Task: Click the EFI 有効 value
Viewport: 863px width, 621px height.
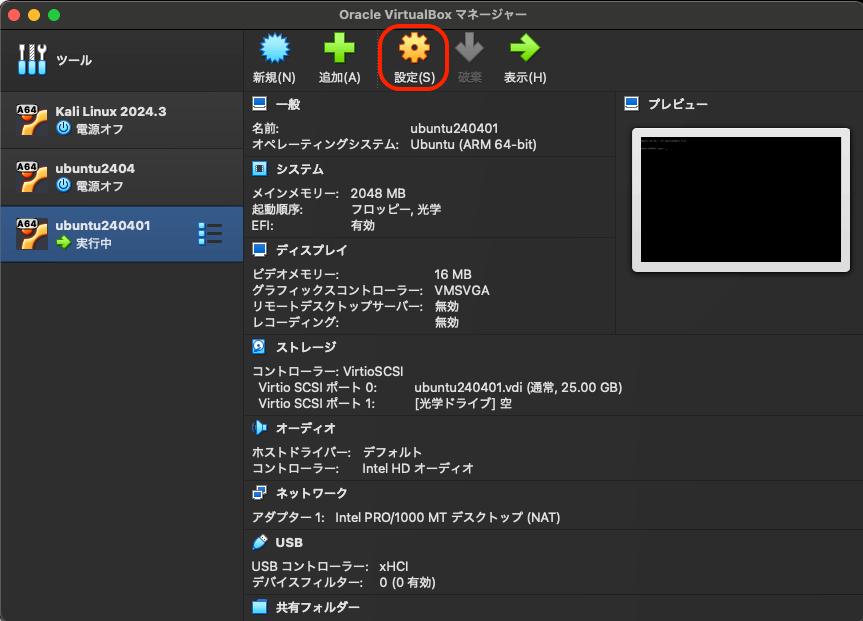Action: point(363,225)
